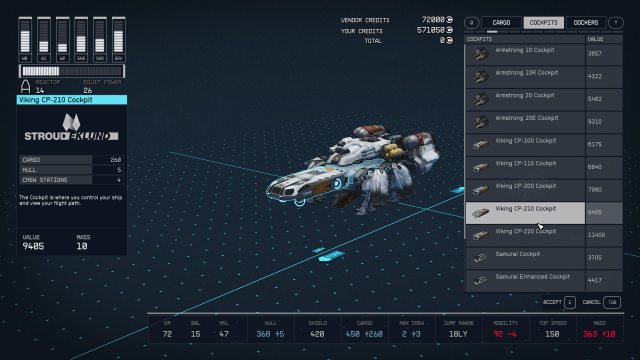Click the total credits currency icon
This screenshot has height=360, width=640.
pyautogui.click(x=449, y=40)
